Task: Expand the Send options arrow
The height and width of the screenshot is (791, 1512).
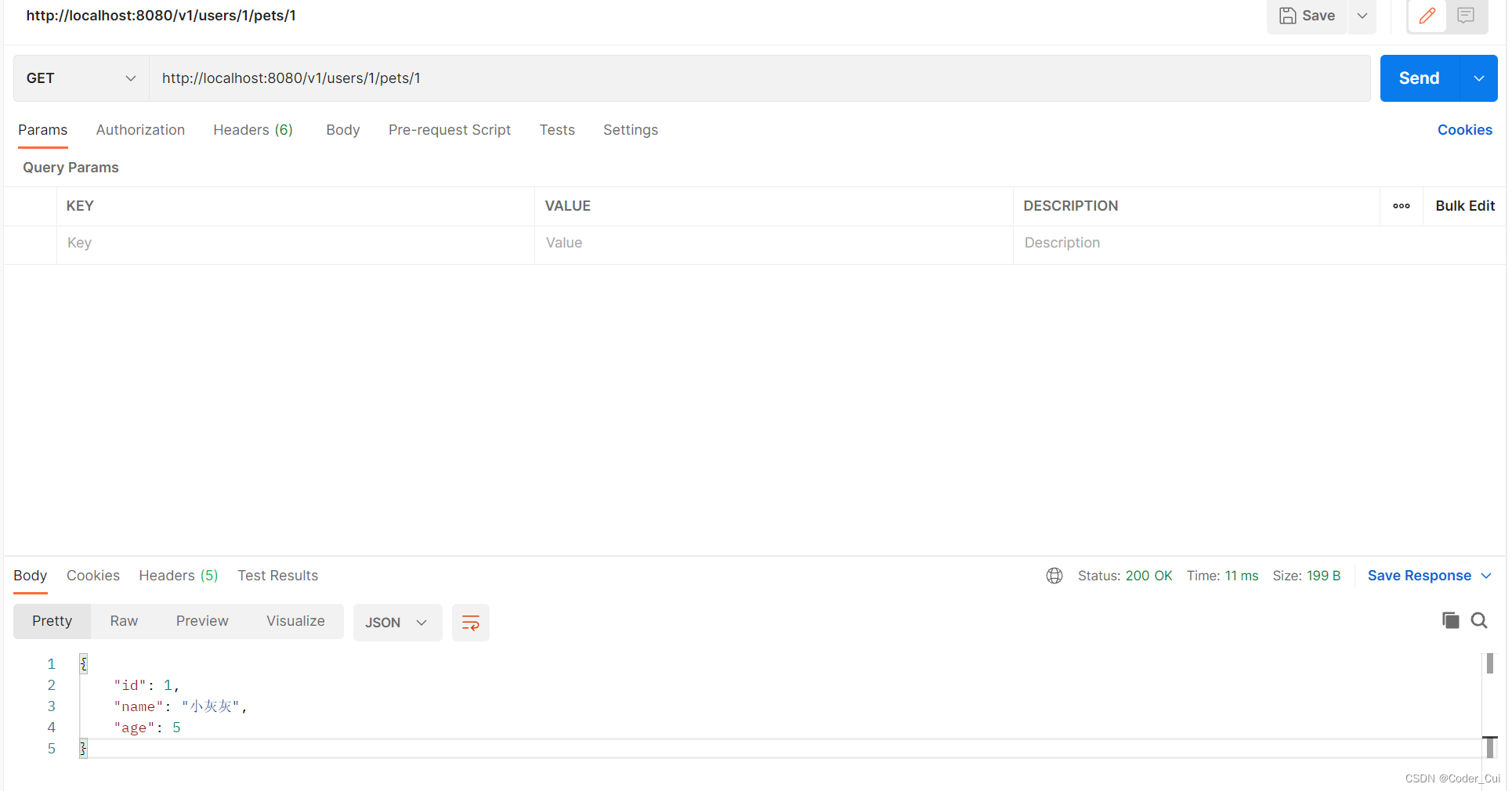Action: 1479,78
